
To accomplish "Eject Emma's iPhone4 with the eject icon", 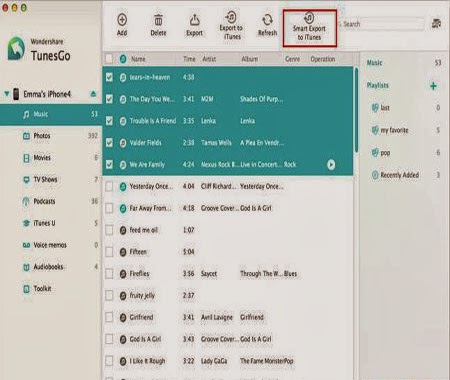I will [93, 94].
